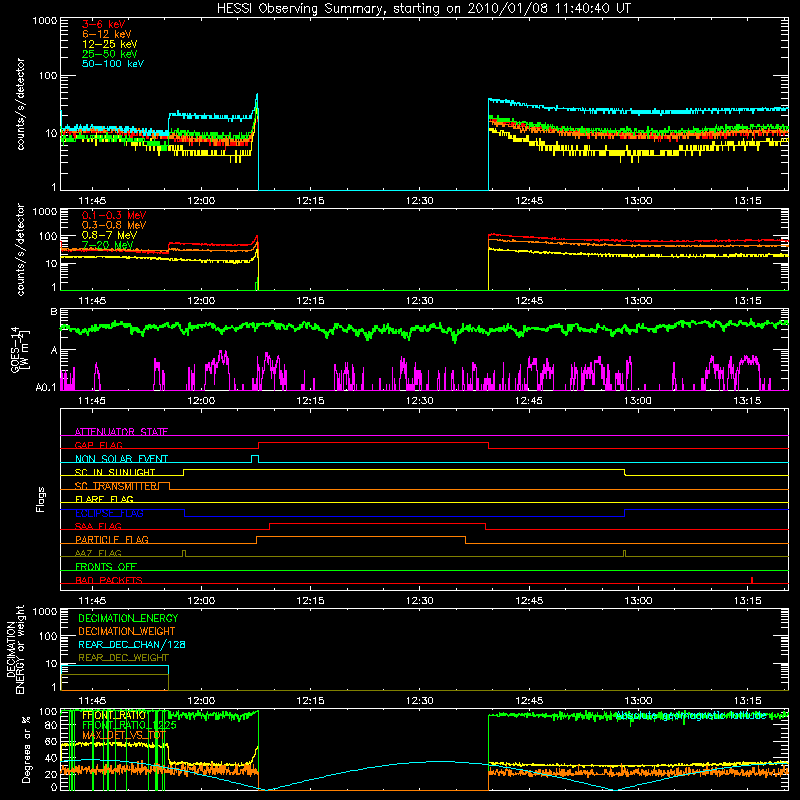800x800 pixels.
Task: Click the FRONTS_OFF flag label
Action: (x=106, y=566)
